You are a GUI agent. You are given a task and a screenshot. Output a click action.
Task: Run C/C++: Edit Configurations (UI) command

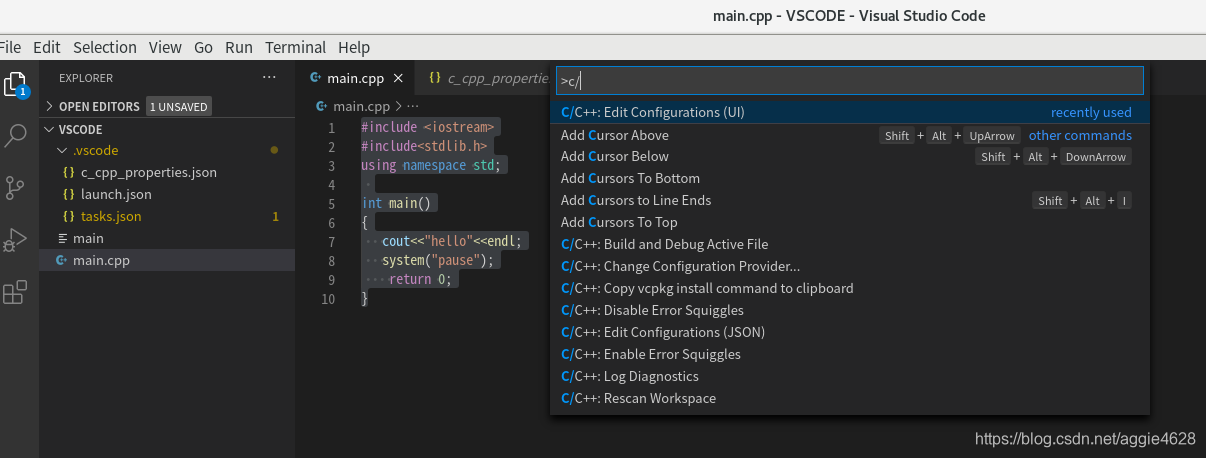850,112
